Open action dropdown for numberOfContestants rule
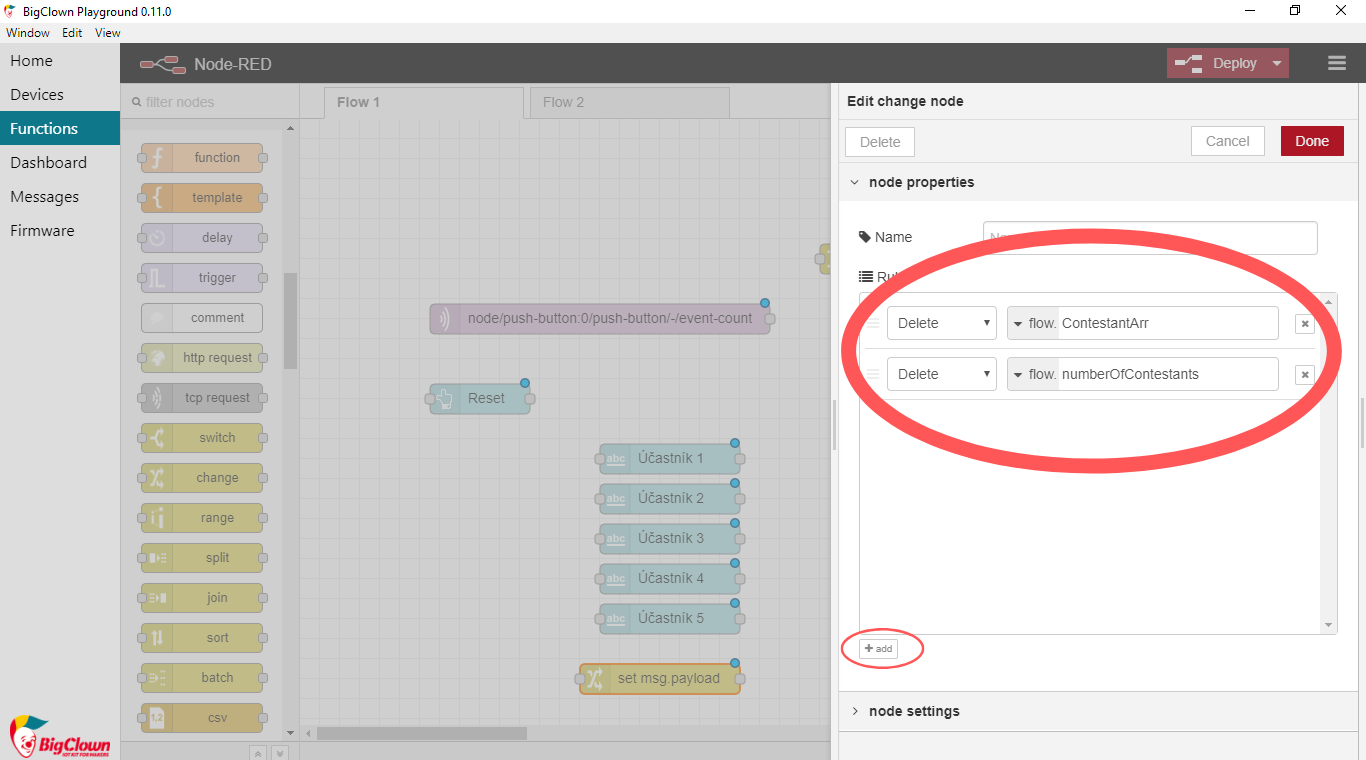 coord(942,374)
